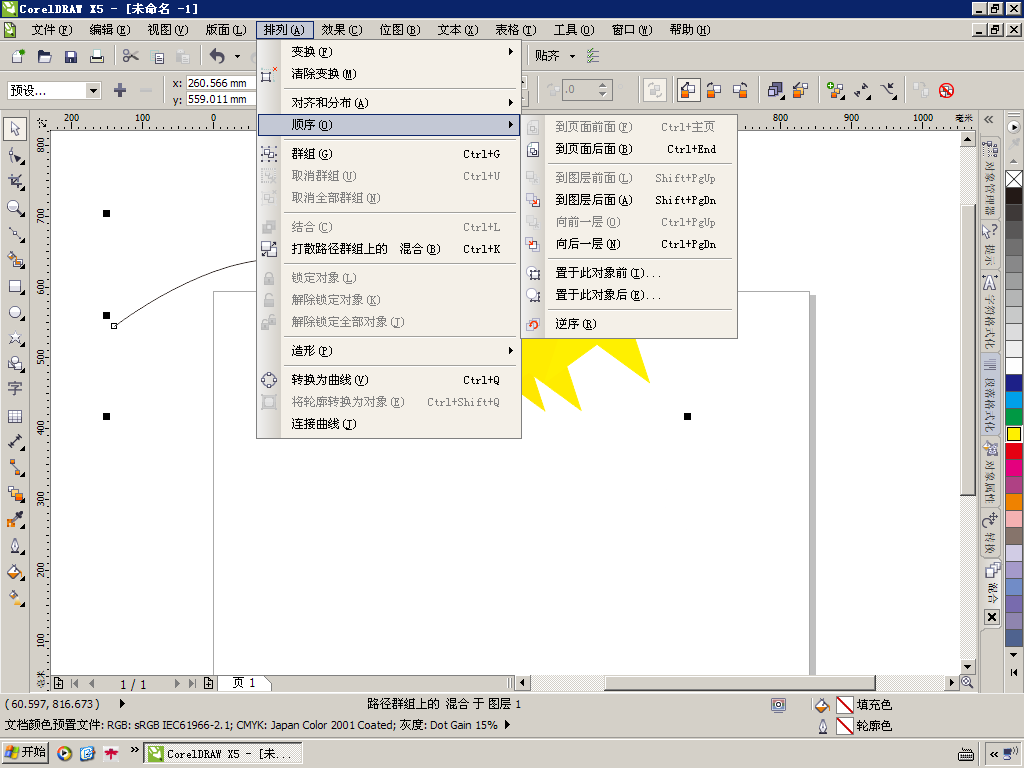Select the Smart fill tool
This screenshot has width=1024, height=768.
[x=14, y=260]
